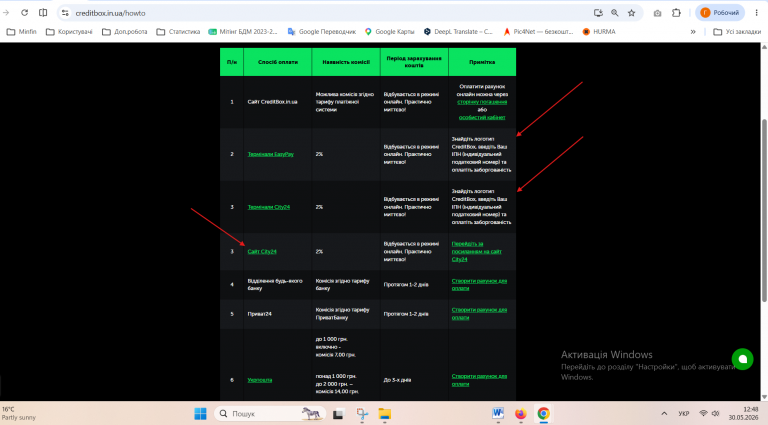Change the УКР input language

[684, 414]
